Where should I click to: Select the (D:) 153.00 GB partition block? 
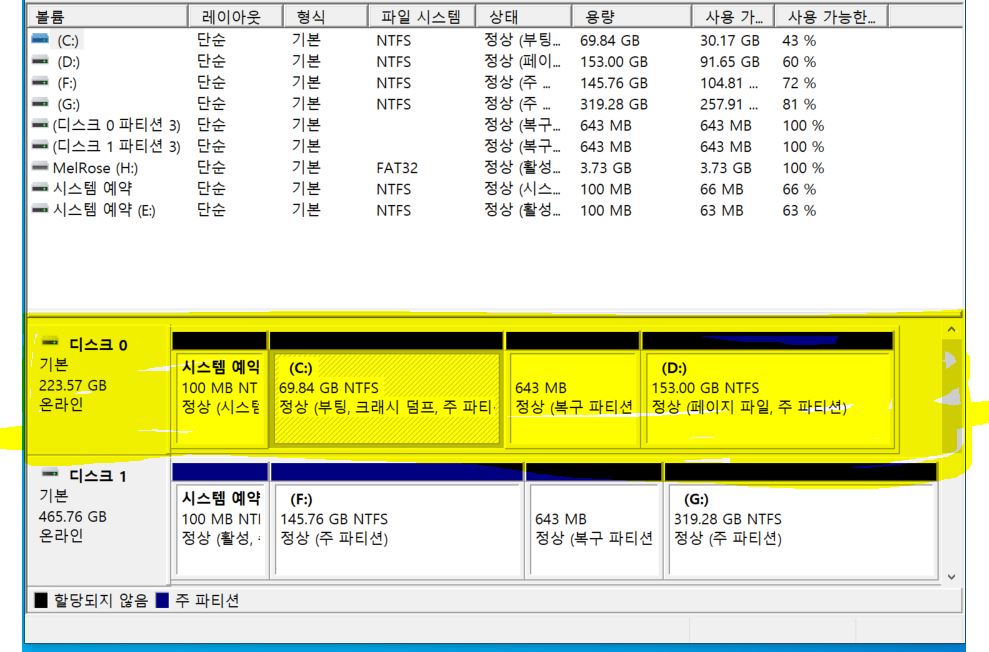[x=768, y=398]
